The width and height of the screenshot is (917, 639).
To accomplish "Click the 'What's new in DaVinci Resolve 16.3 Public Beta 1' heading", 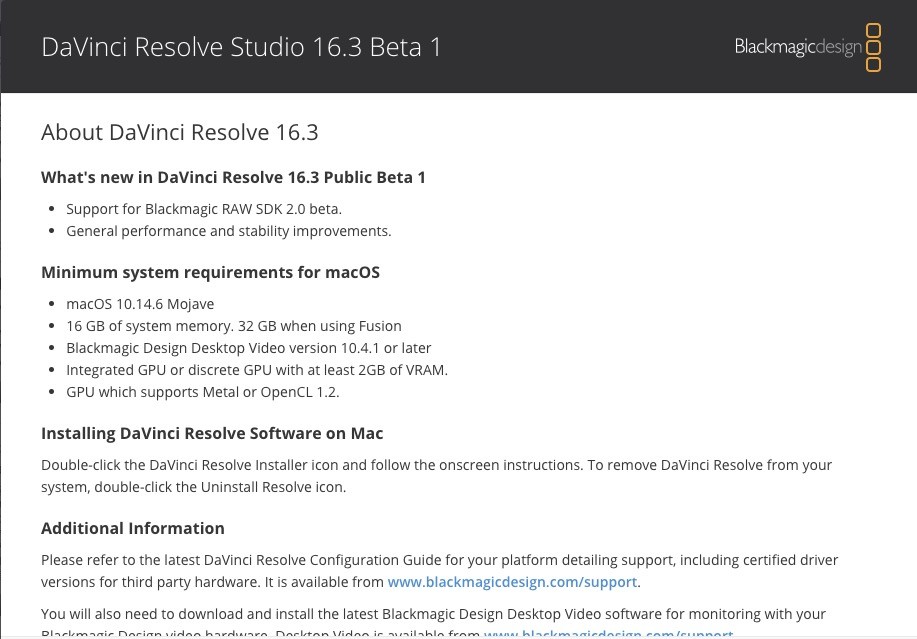I will click(x=233, y=177).
